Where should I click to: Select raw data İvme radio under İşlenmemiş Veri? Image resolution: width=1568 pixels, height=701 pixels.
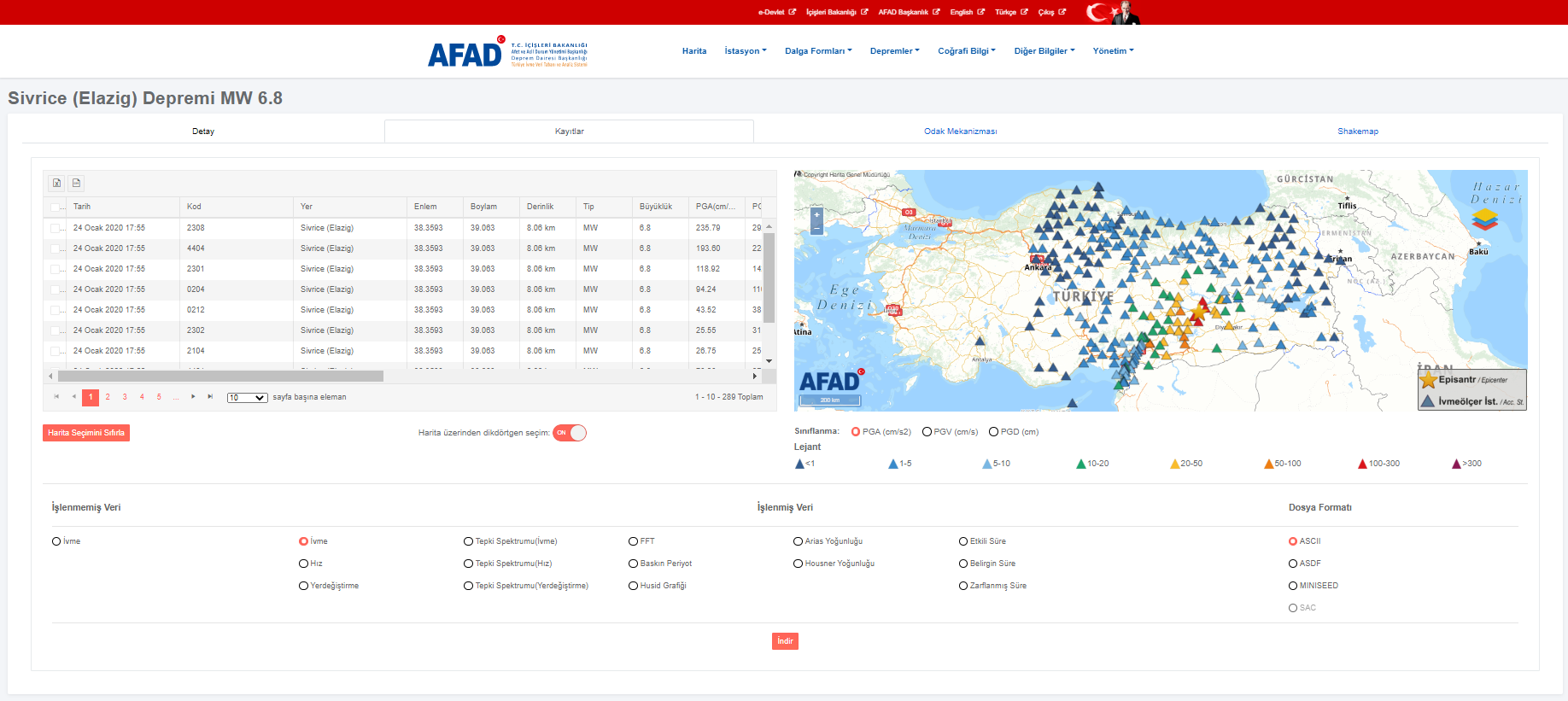(56, 541)
